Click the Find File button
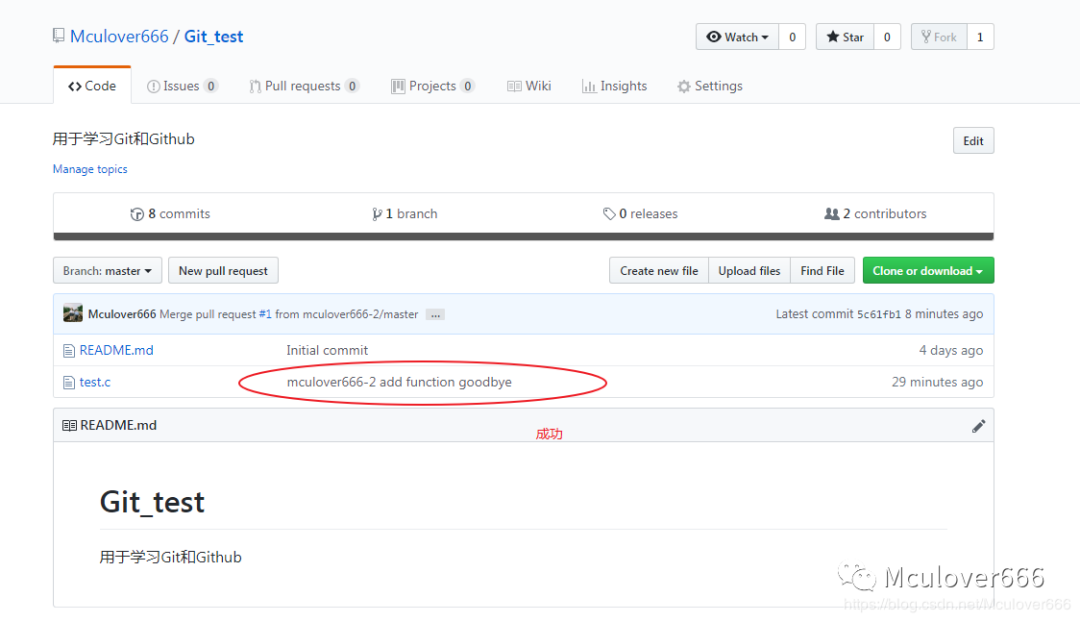Image resolution: width=1080 pixels, height=622 pixels. [822, 271]
